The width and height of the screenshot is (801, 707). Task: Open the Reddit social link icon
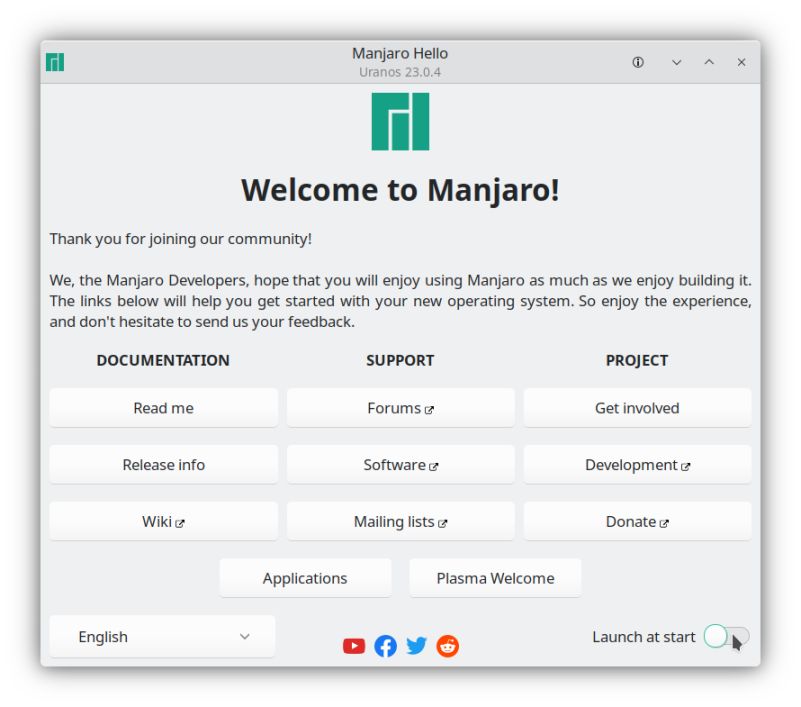pos(447,646)
